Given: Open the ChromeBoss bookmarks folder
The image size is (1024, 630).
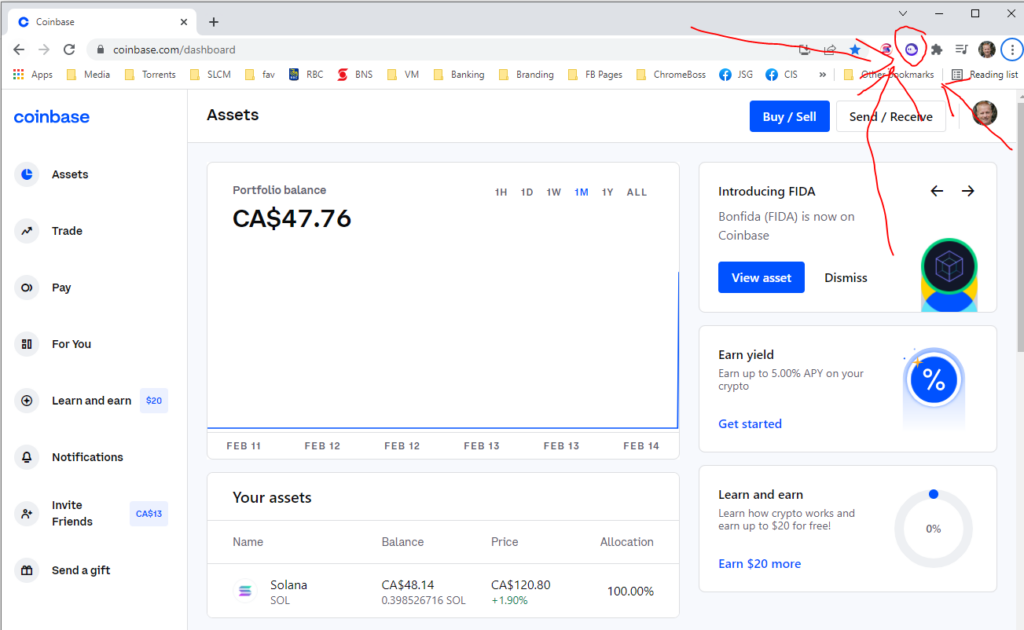Looking at the screenshot, I should (x=671, y=74).
